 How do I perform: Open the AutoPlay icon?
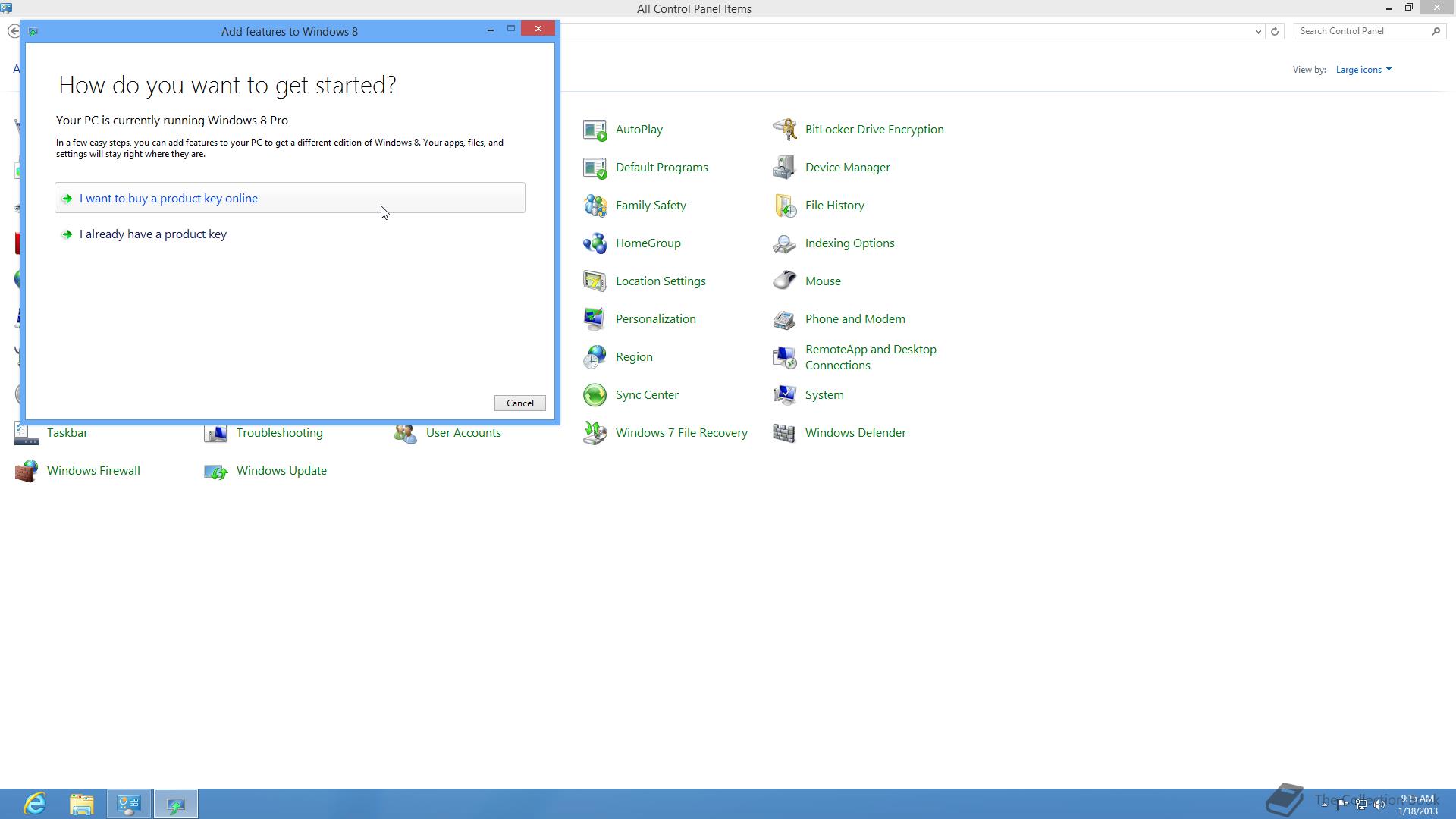click(x=595, y=130)
